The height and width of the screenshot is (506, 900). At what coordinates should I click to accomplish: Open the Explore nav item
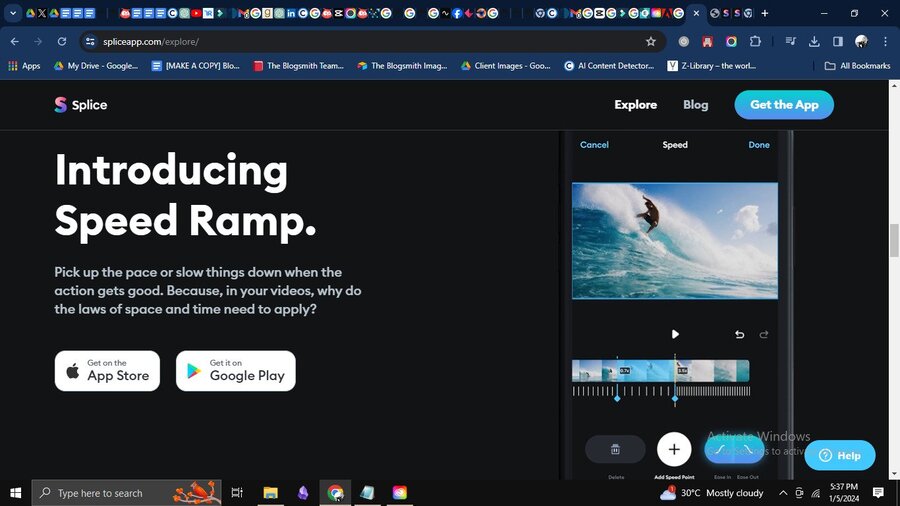pyautogui.click(x=635, y=104)
